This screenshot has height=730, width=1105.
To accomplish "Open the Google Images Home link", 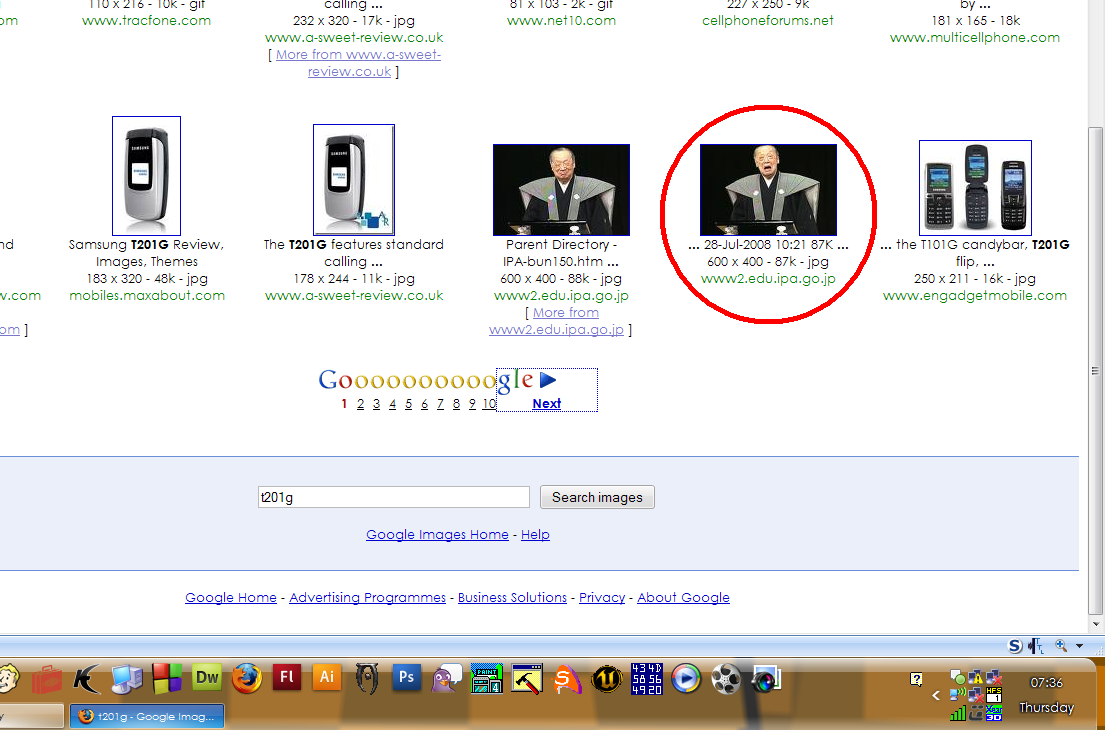I will 437,535.
